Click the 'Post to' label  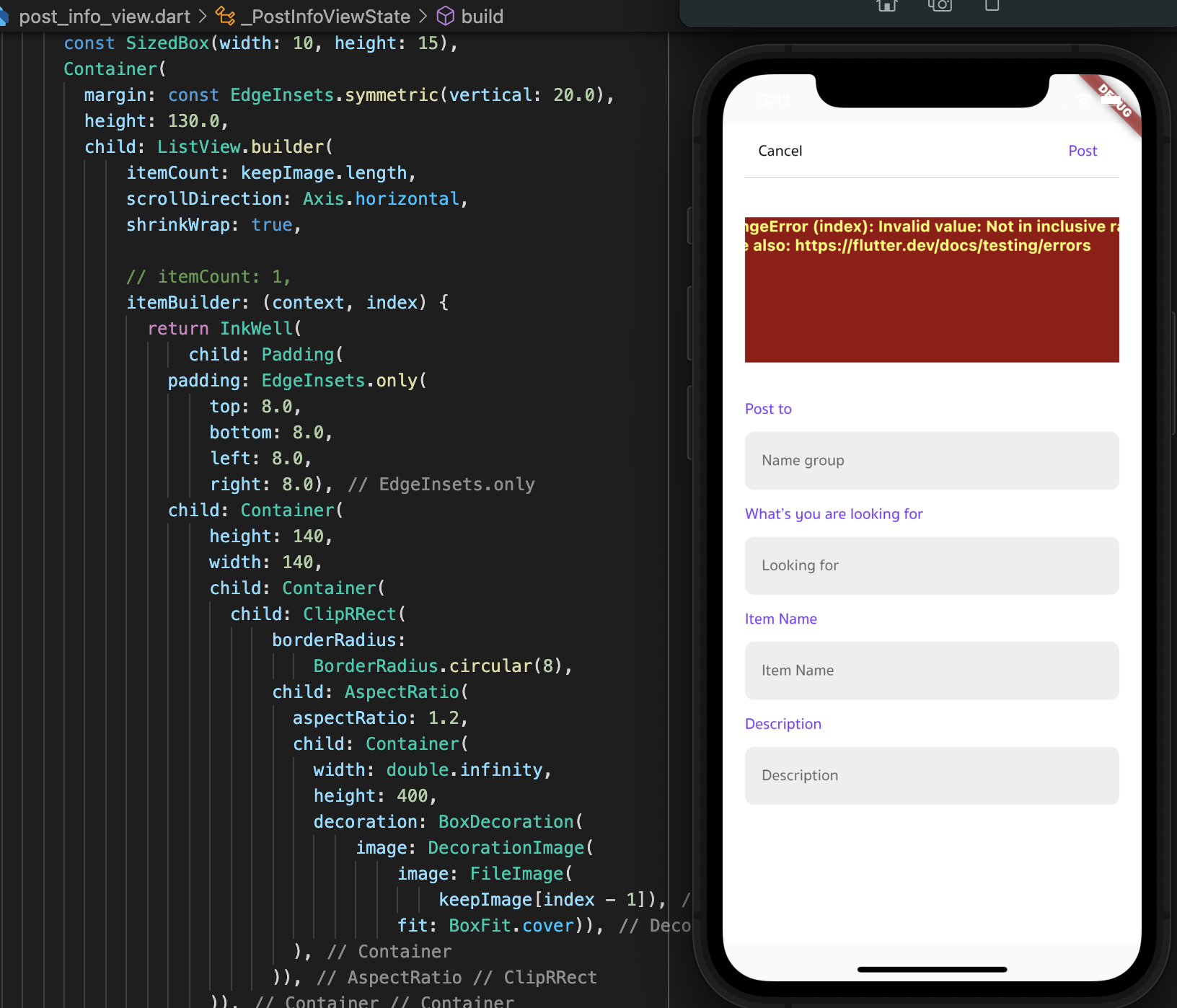(768, 409)
